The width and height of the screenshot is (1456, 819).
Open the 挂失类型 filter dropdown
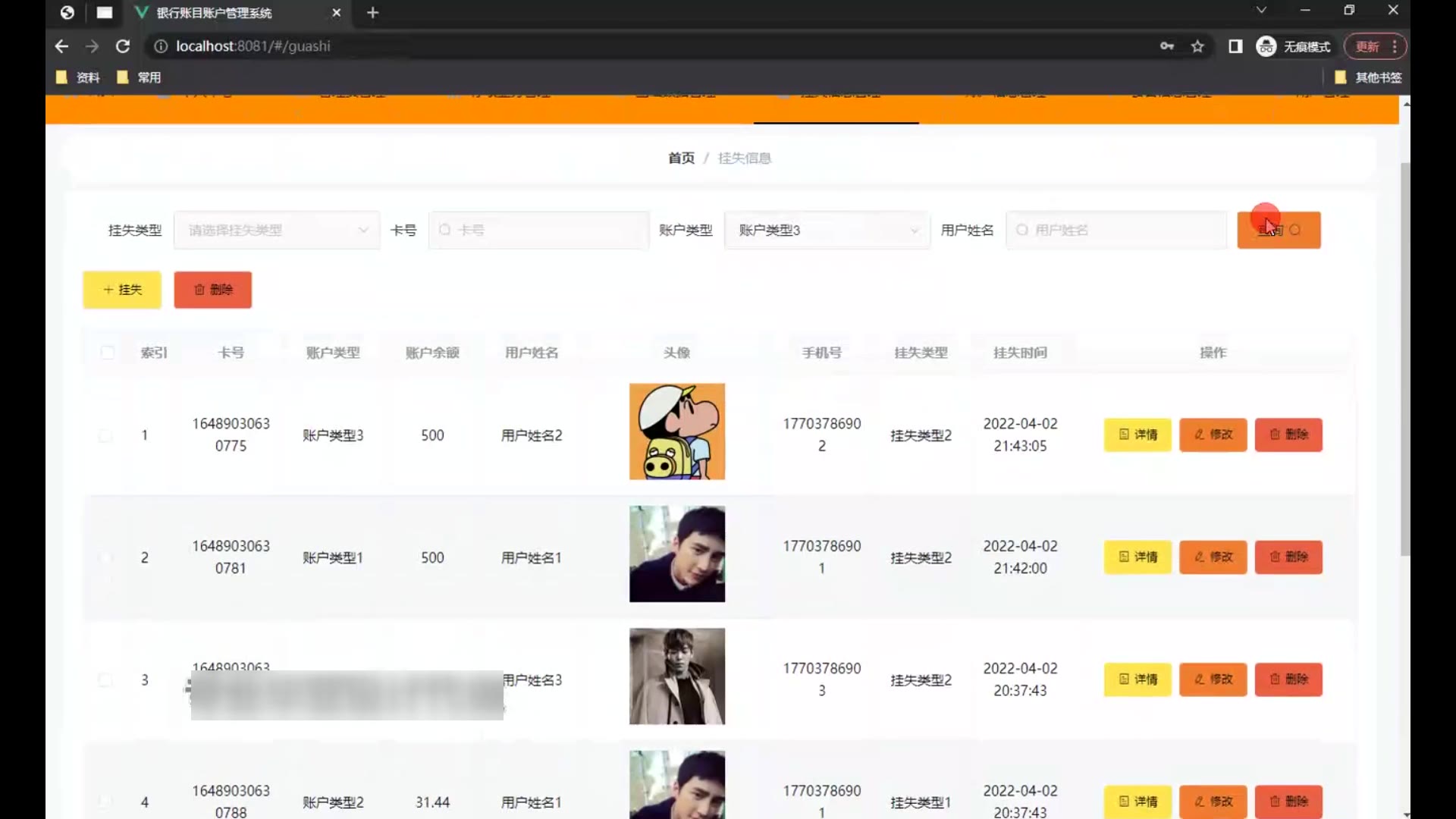click(277, 230)
